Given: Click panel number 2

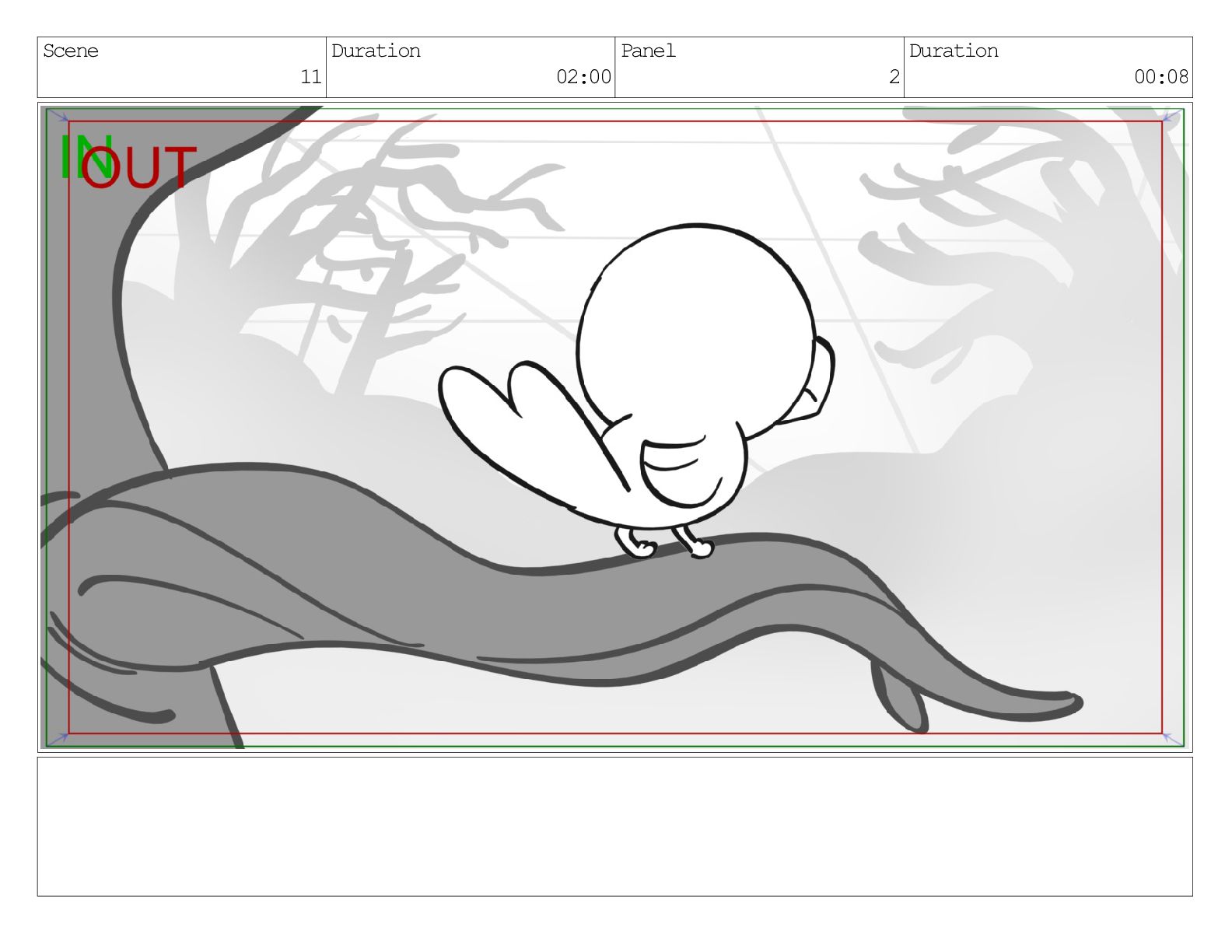Looking at the screenshot, I should point(894,77).
